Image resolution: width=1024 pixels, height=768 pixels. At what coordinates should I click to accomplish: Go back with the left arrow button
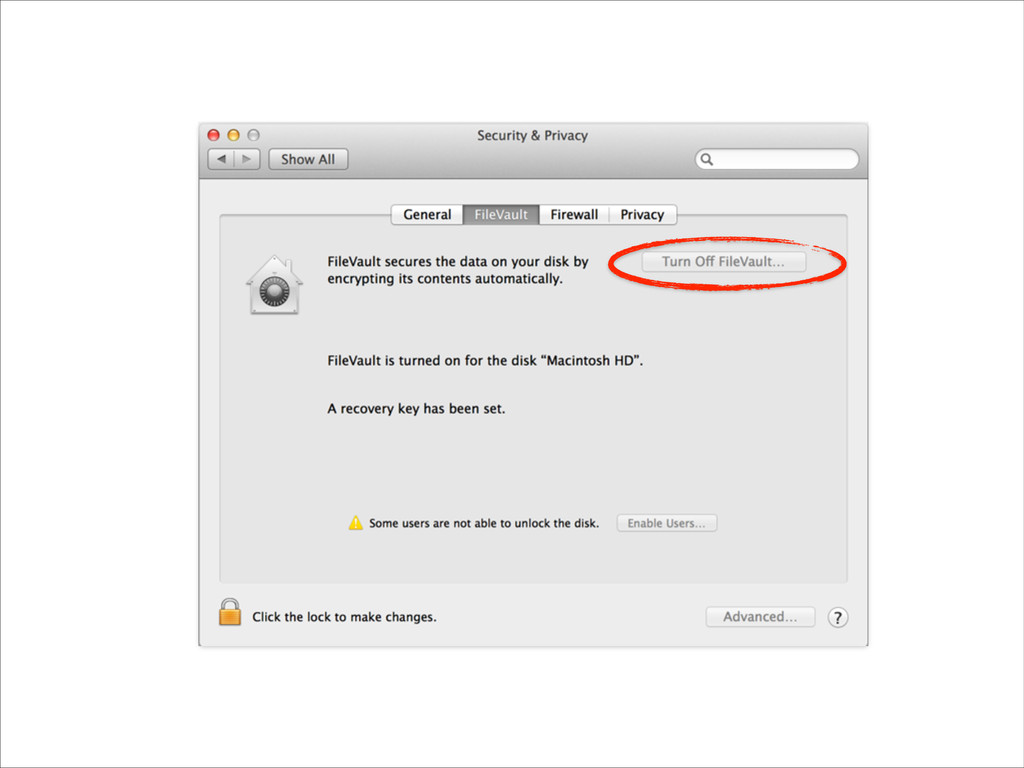(221, 159)
